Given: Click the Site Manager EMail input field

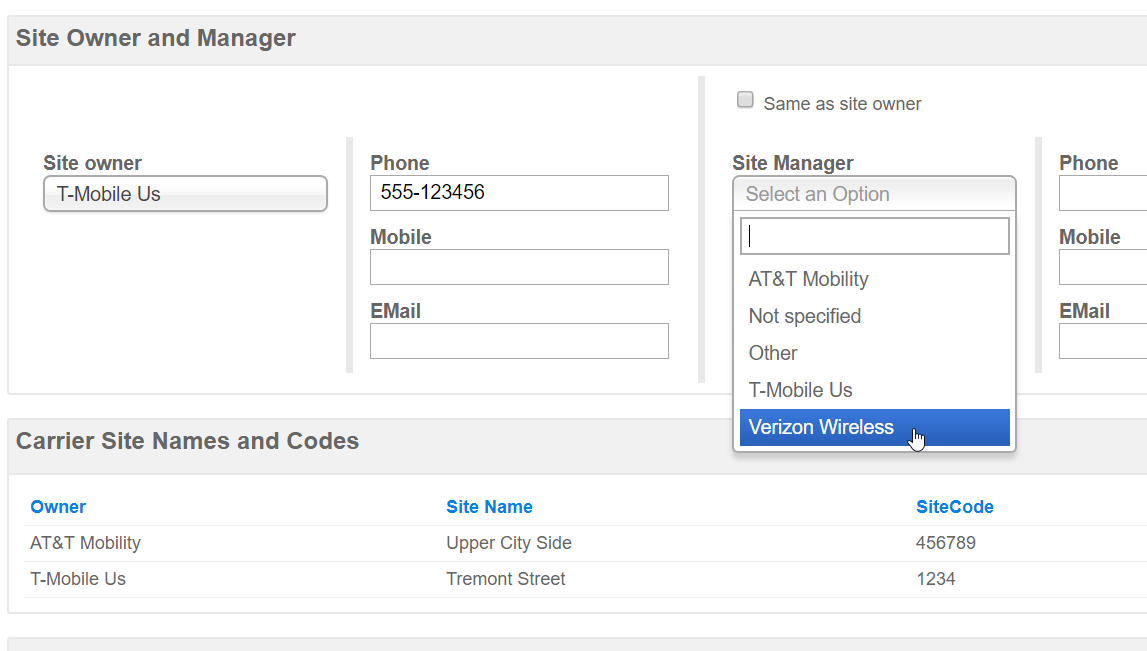Looking at the screenshot, I should [1103, 341].
